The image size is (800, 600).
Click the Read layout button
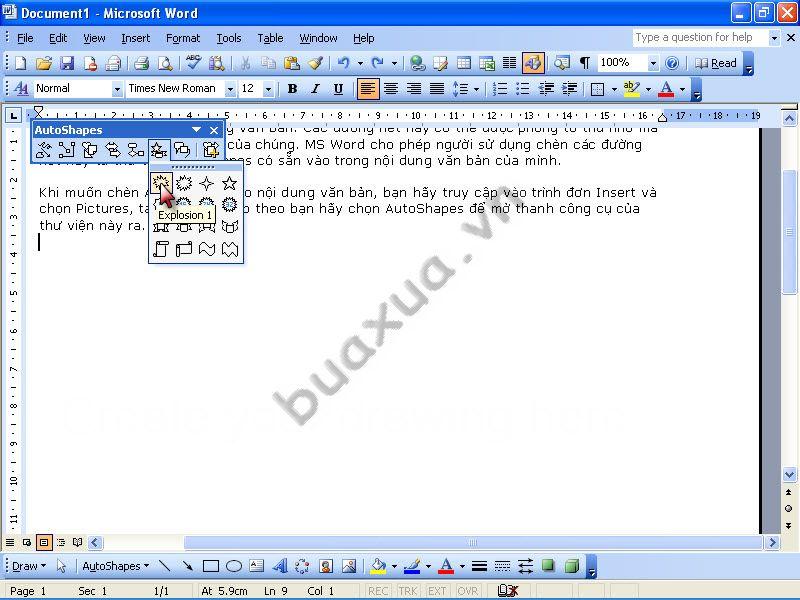click(x=716, y=63)
